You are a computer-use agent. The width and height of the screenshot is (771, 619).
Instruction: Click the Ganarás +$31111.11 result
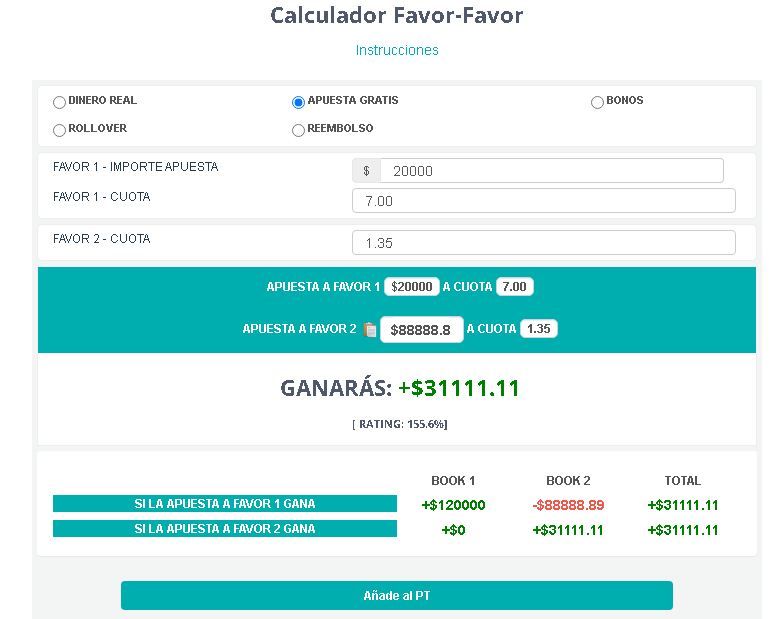click(400, 388)
